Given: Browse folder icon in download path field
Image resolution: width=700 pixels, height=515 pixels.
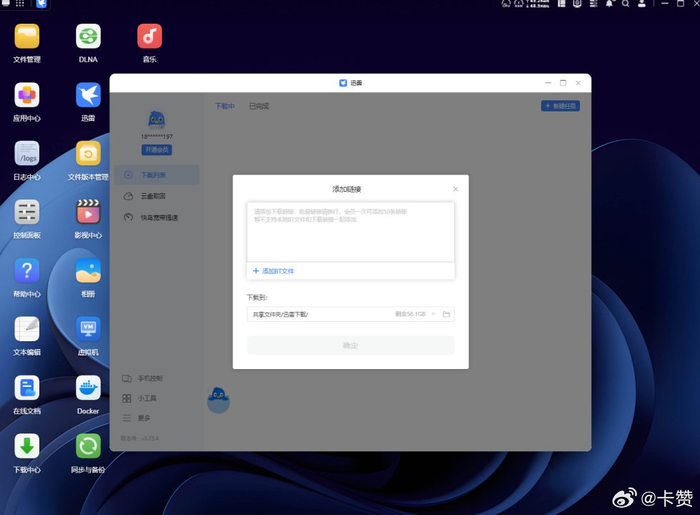Looking at the screenshot, I should click(446, 314).
